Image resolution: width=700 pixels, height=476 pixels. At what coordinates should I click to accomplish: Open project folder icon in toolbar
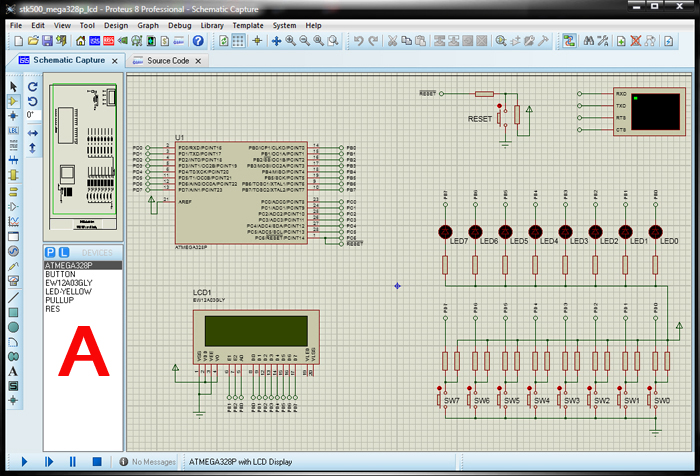point(33,41)
